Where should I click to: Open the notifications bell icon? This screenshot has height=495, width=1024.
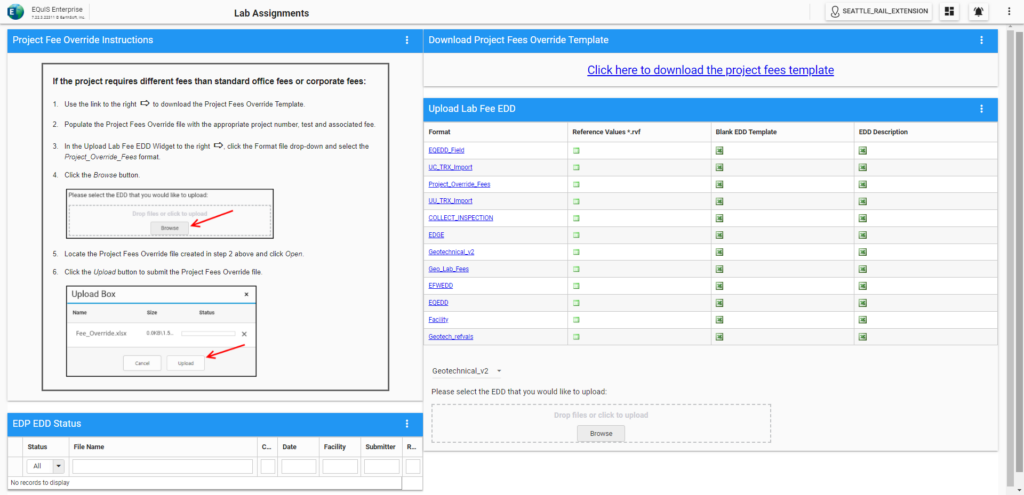tap(979, 12)
